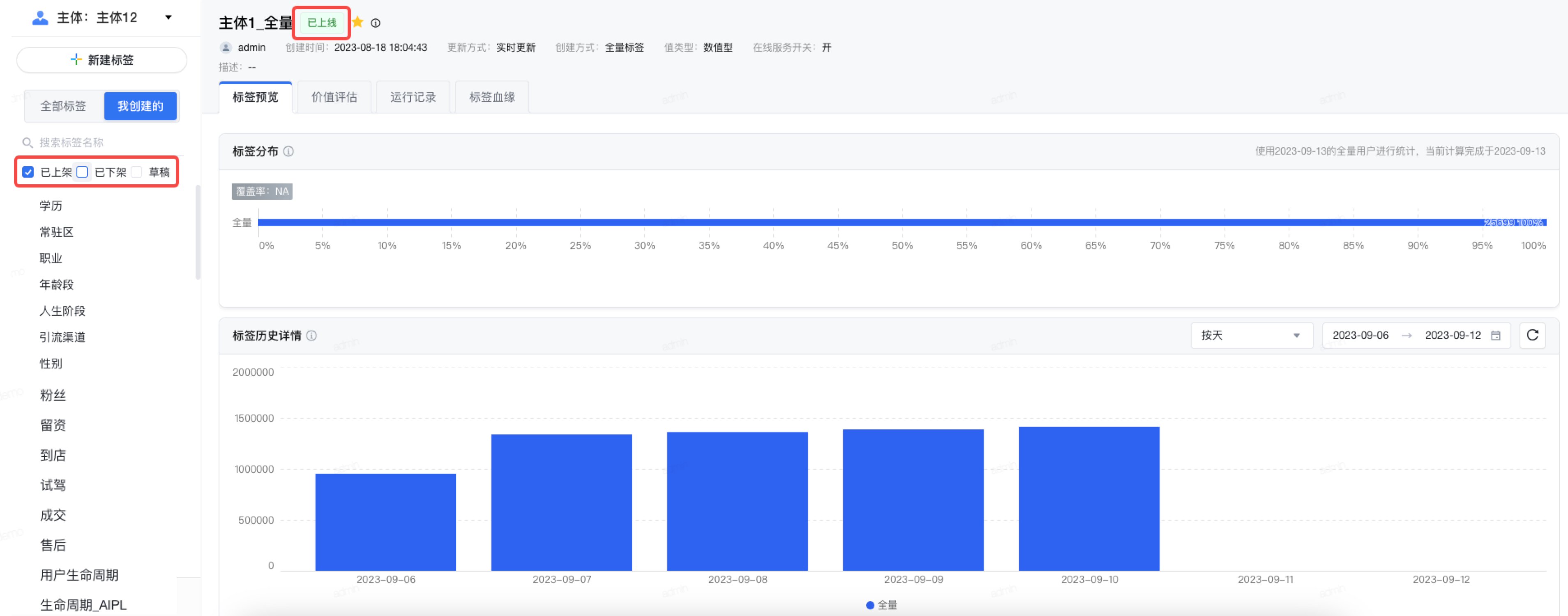Viewport: 1568px width, 616px height.
Task: Click the 主体 user avatar icon
Action: pos(40,18)
